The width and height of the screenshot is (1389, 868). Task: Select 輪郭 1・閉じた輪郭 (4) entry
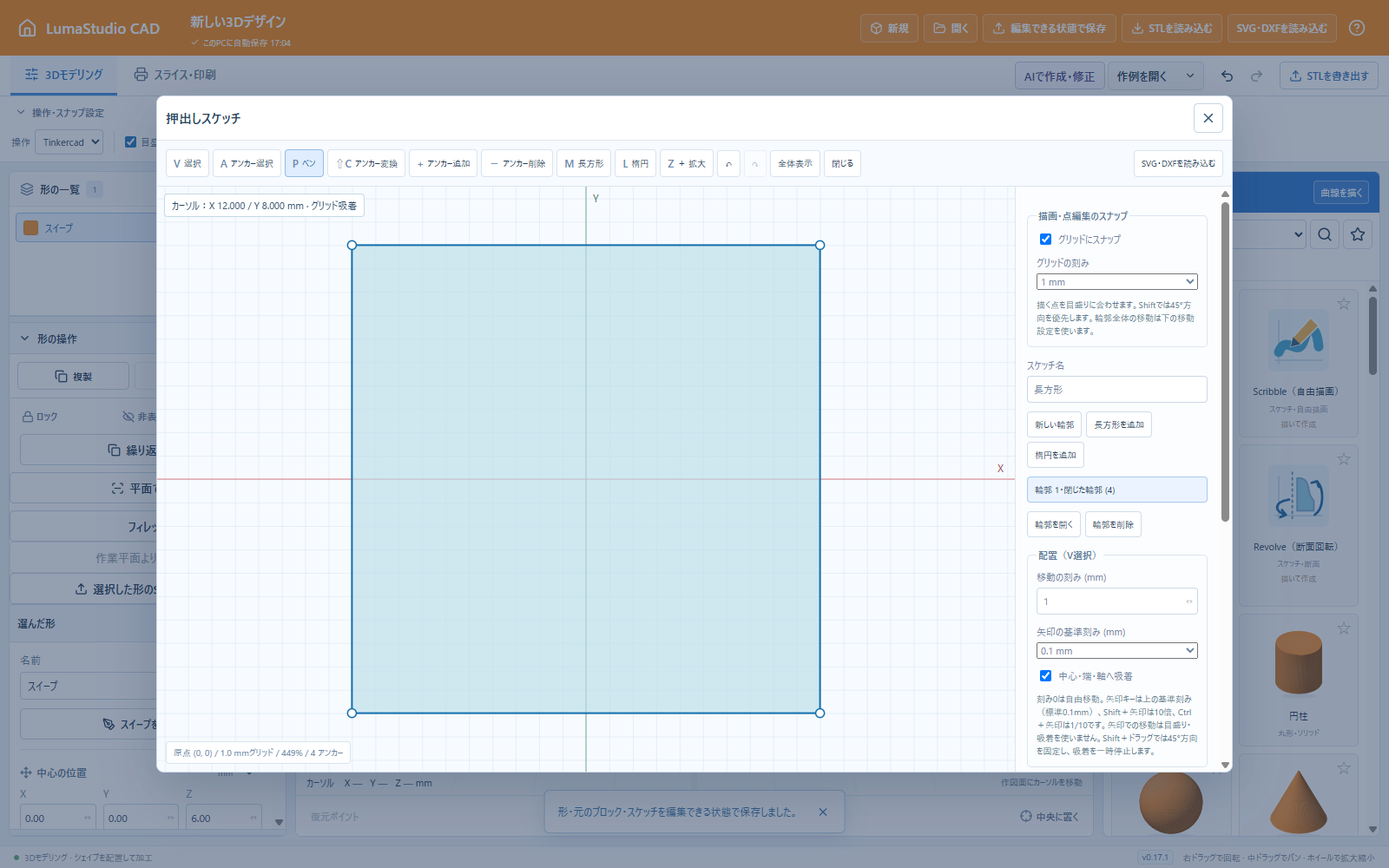[x=1117, y=490]
